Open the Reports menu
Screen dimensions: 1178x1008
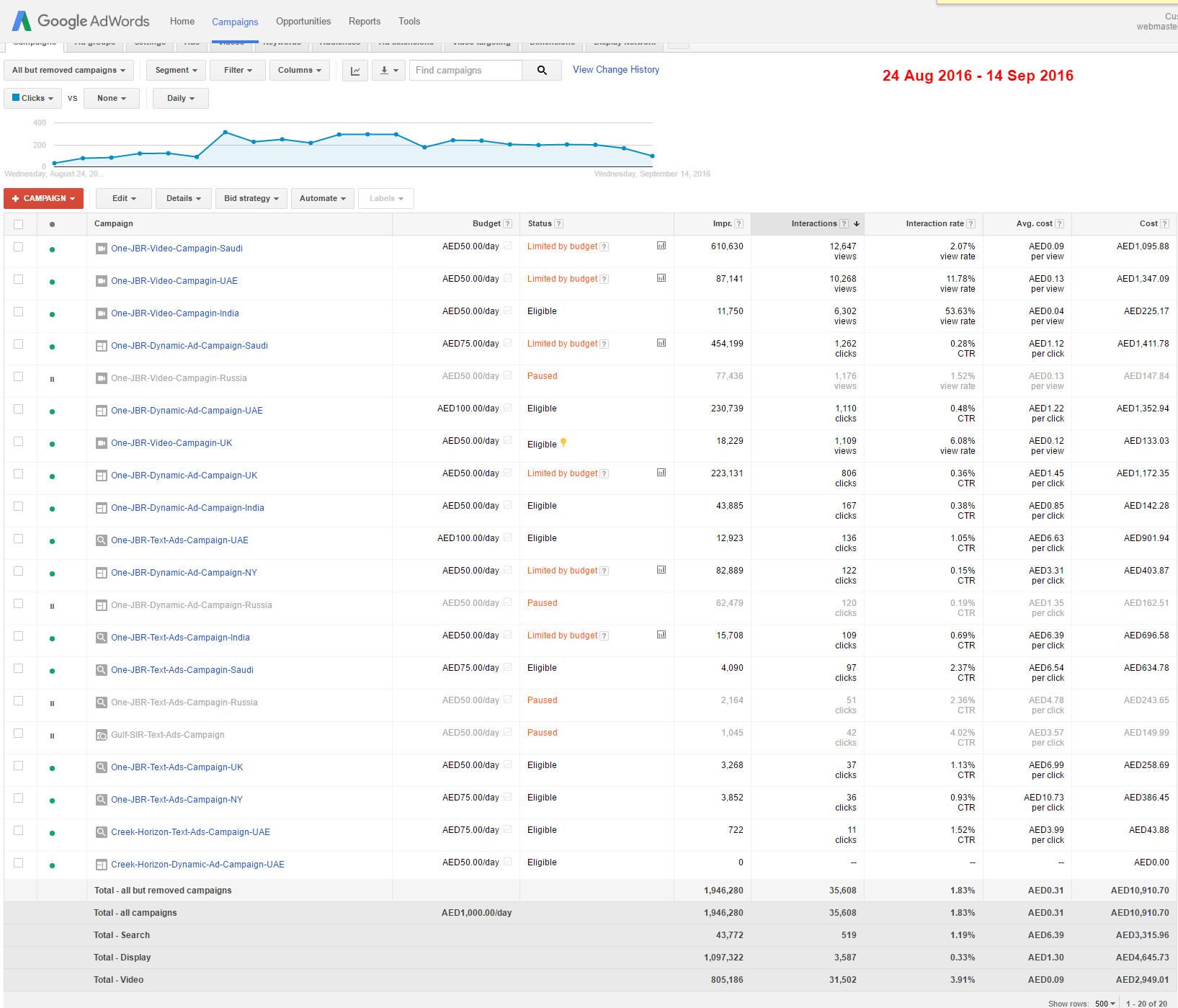[364, 22]
